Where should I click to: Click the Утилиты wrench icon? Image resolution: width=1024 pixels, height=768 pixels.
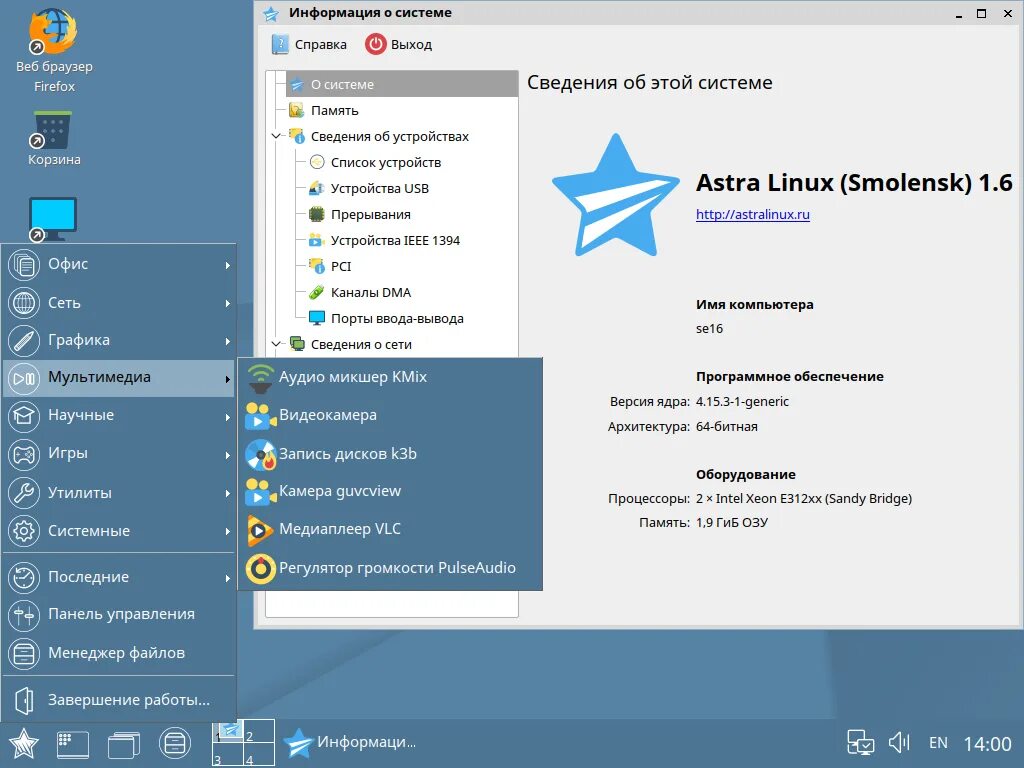24,492
